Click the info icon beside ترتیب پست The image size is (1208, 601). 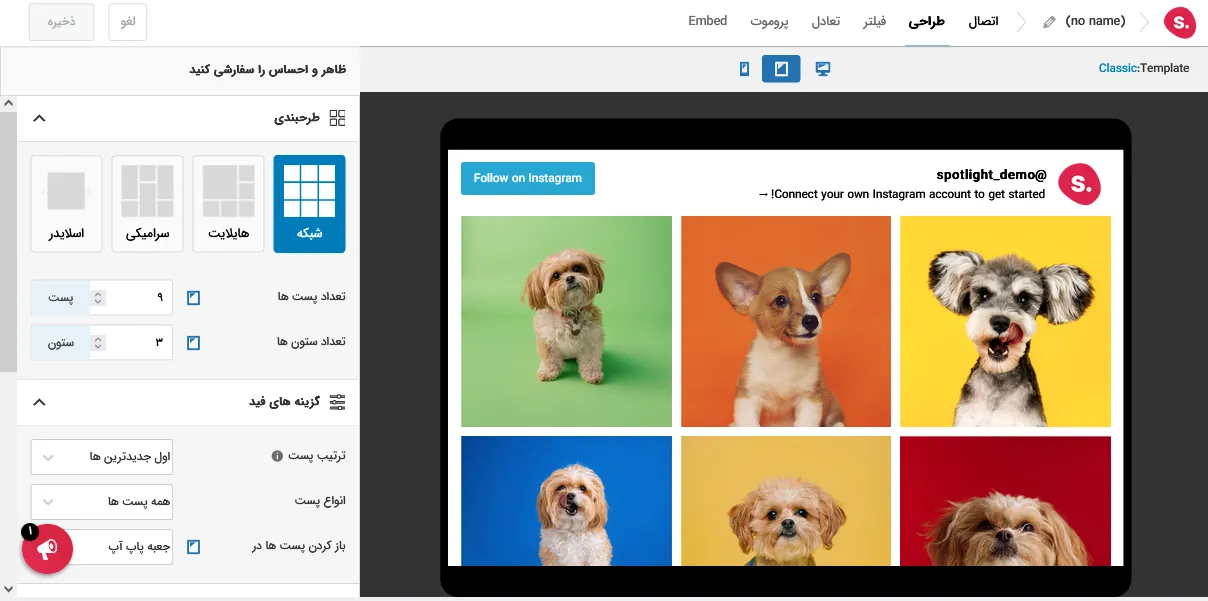click(278, 456)
